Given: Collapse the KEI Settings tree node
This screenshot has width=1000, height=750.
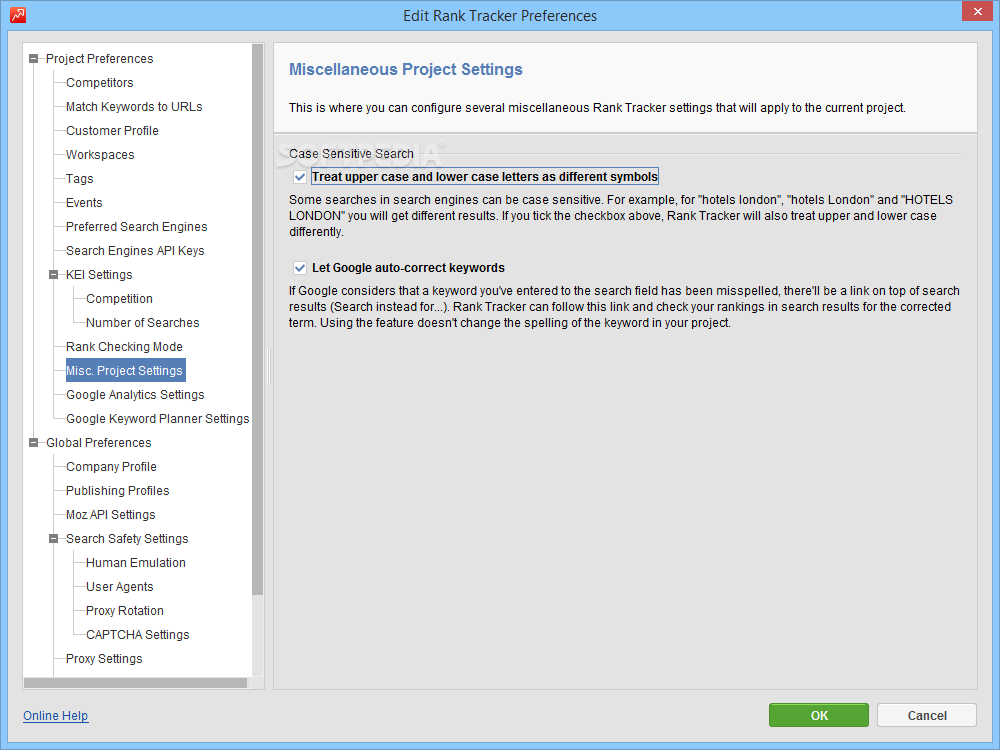Looking at the screenshot, I should point(54,275).
